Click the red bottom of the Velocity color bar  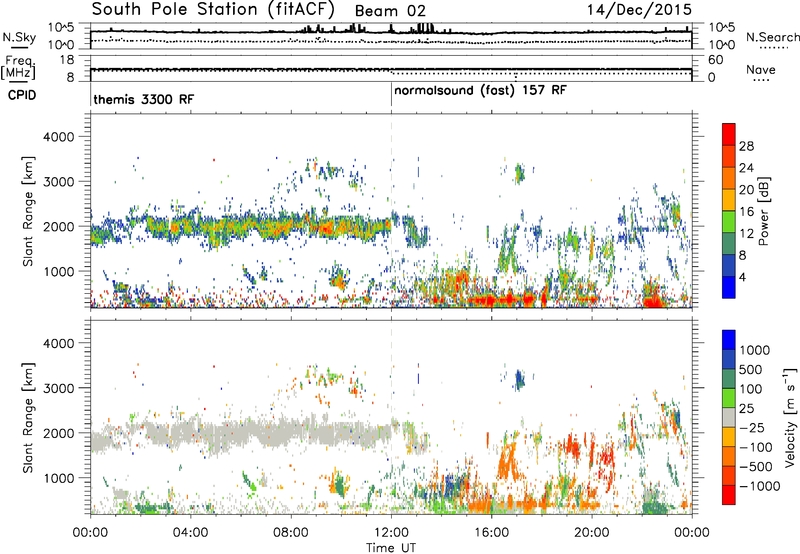pos(729,495)
